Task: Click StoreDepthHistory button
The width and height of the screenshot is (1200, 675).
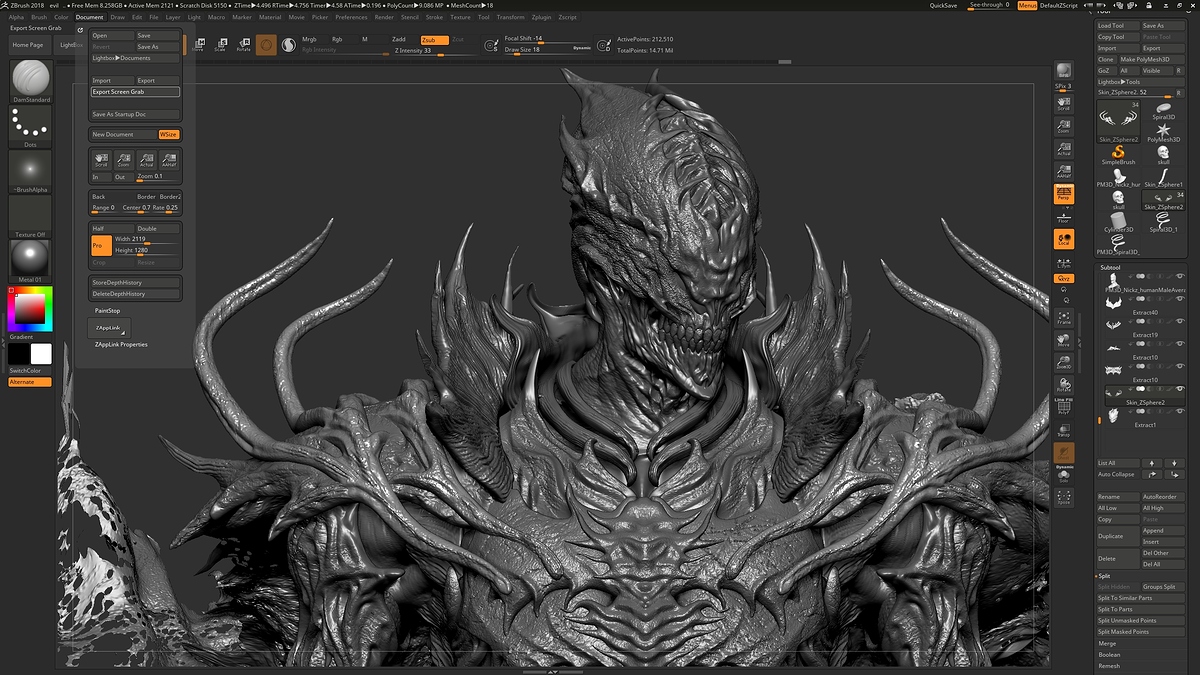Action: click(x=135, y=283)
